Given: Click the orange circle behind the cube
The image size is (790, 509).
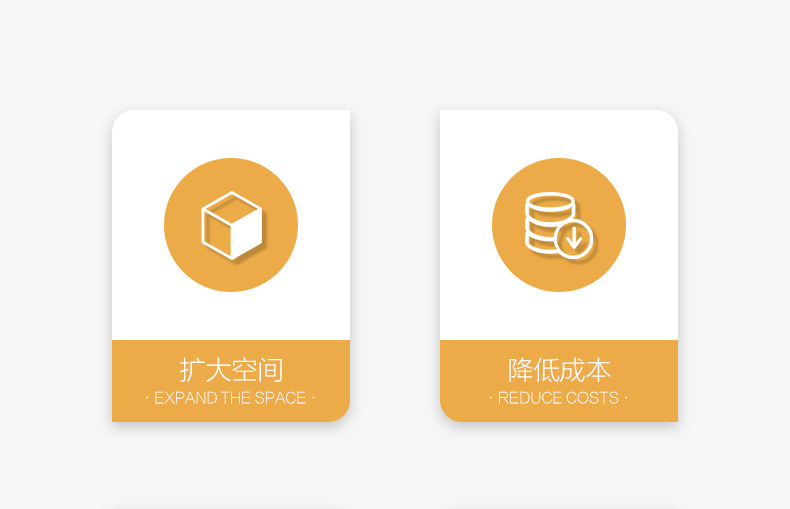Looking at the screenshot, I should 231,225.
